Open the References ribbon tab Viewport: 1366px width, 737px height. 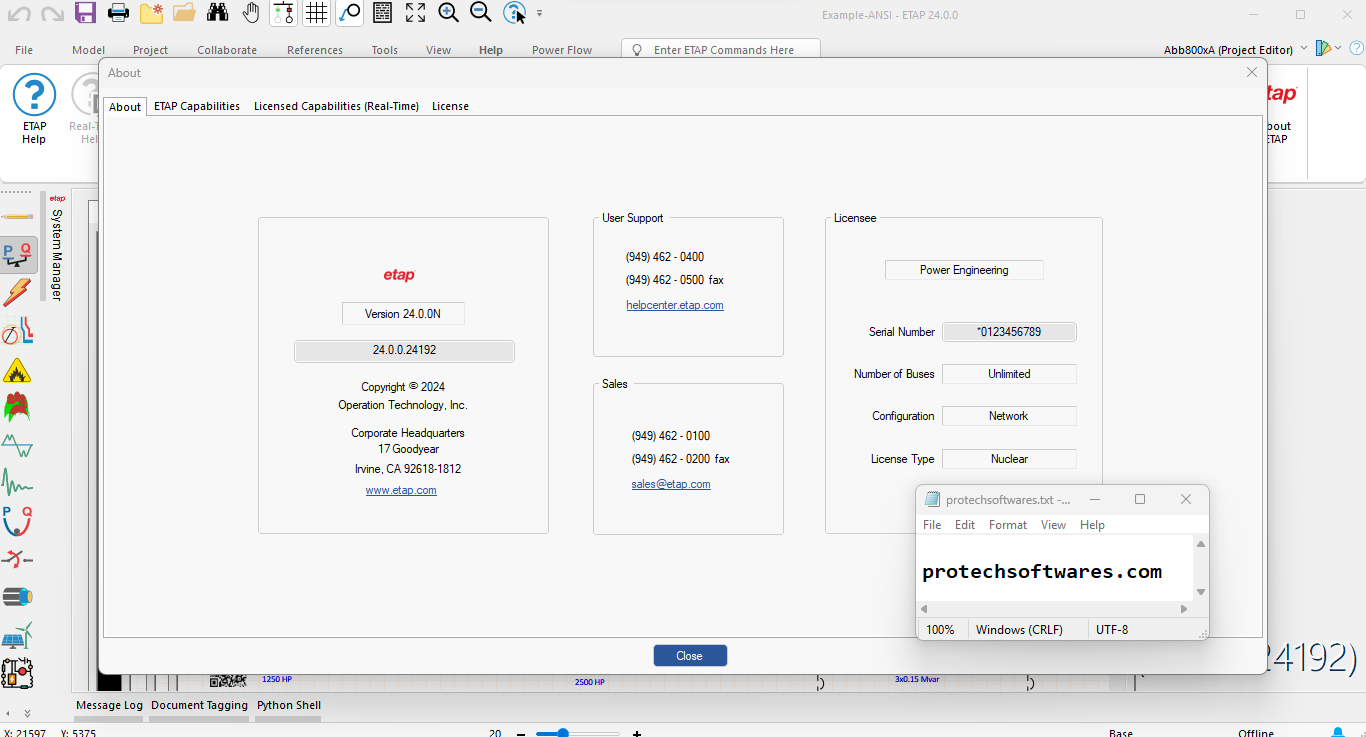(x=315, y=50)
